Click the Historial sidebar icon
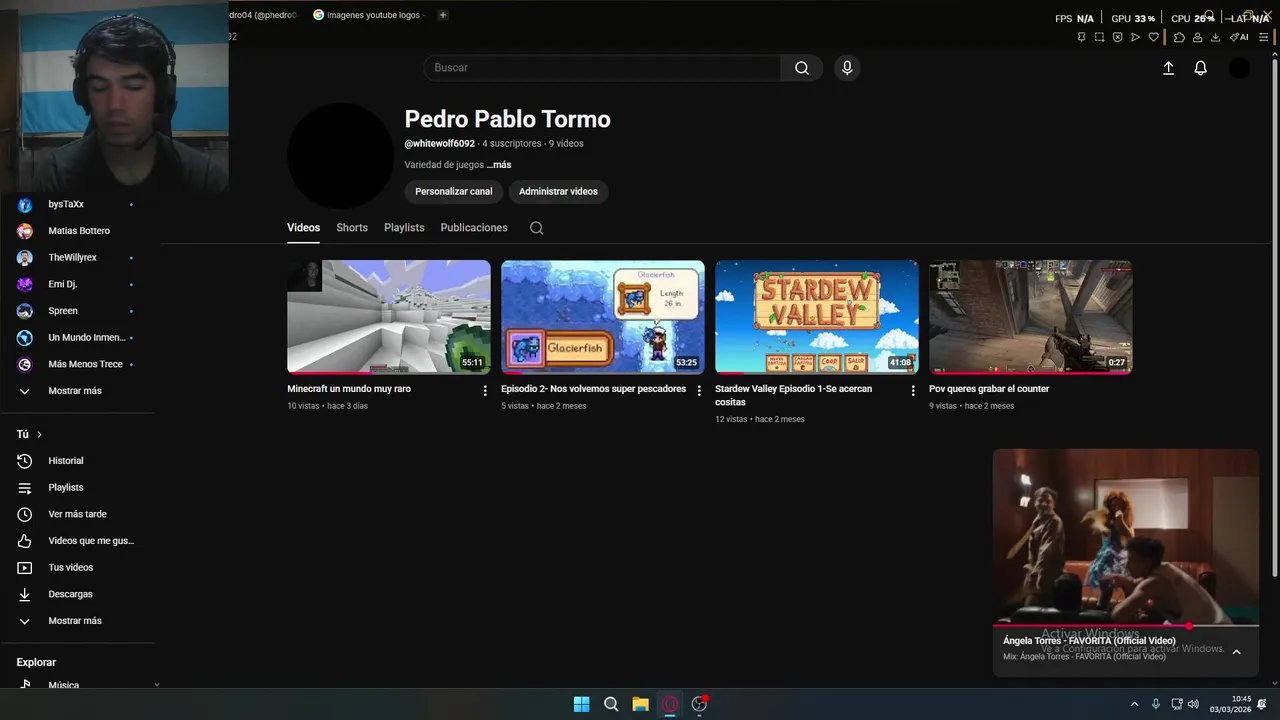The width and height of the screenshot is (1280, 720). point(25,461)
